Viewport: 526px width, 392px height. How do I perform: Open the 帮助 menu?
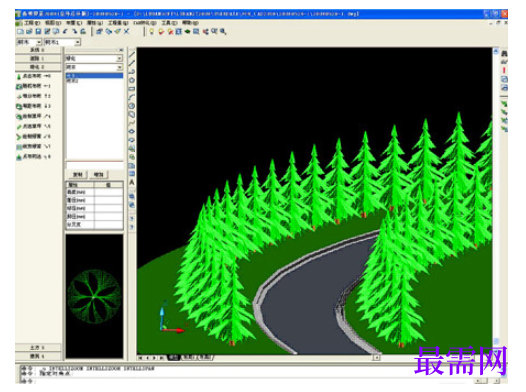pos(190,23)
